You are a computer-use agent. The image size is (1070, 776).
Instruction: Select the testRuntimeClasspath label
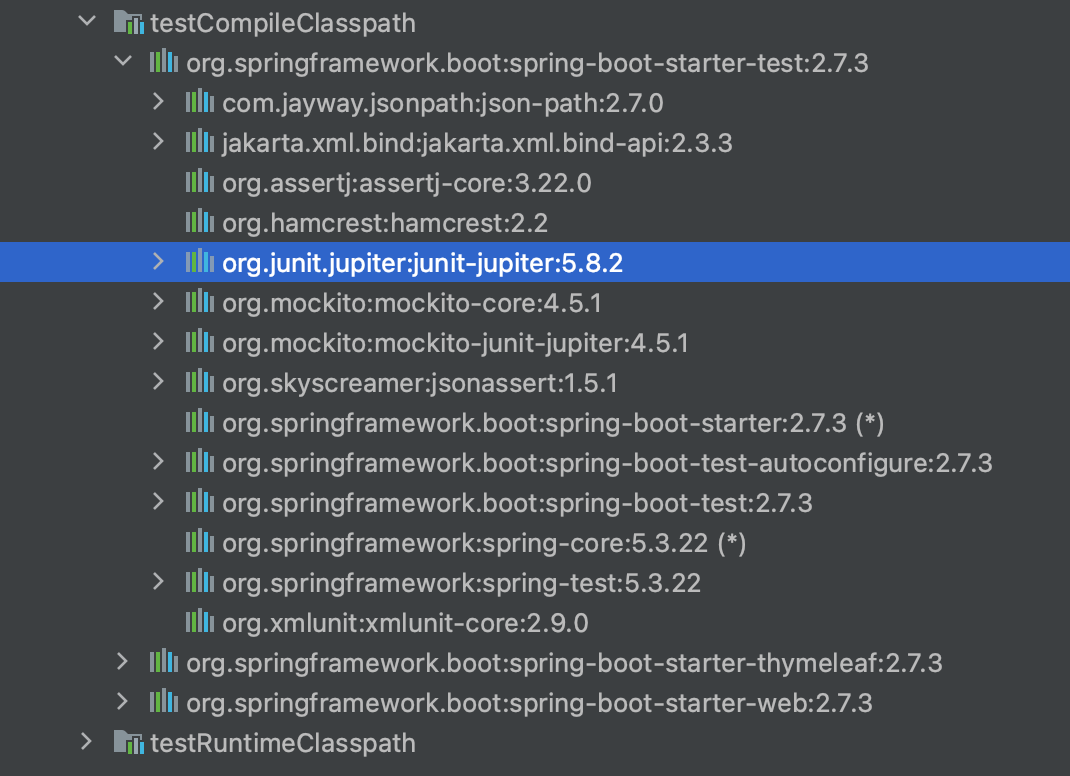[283, 743]
